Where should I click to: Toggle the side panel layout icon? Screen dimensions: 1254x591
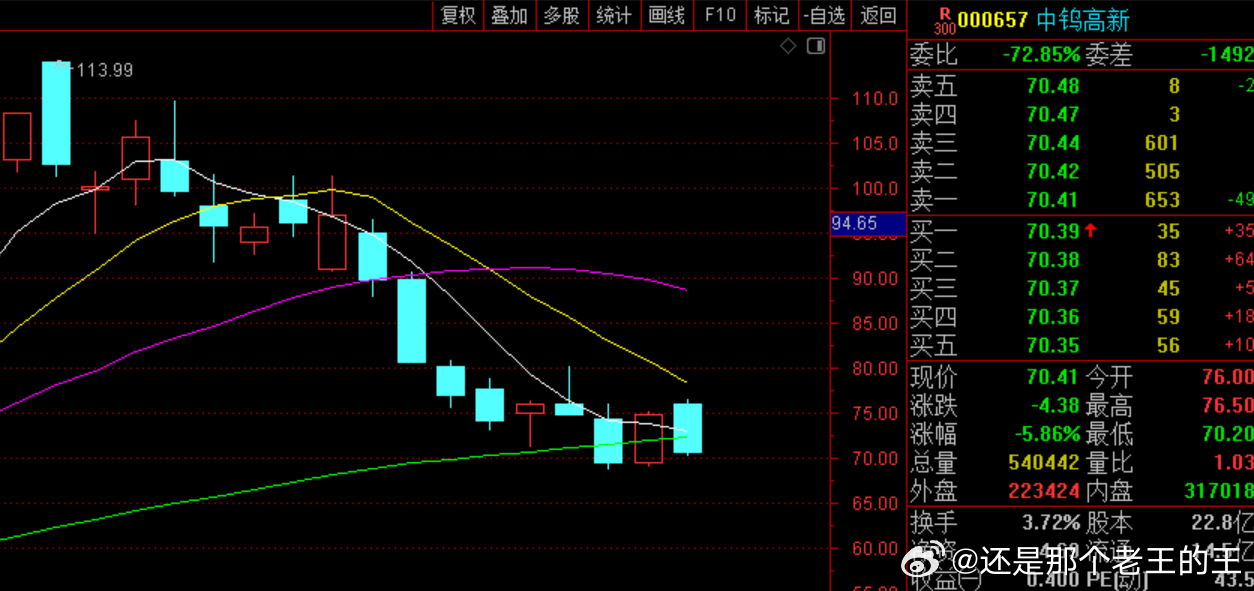click(816, 46)
